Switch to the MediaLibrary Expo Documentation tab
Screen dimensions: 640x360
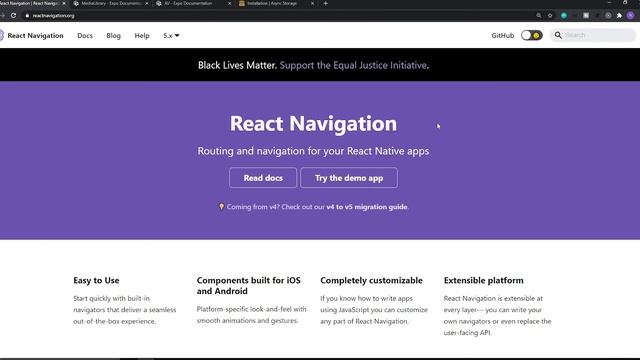[x=111, y=3]
